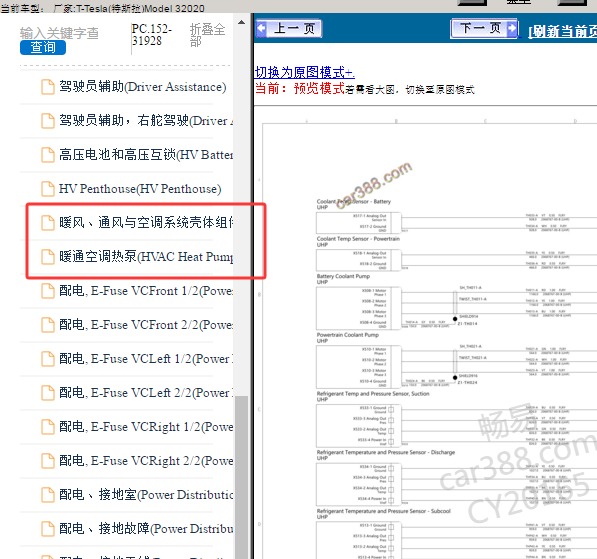Click the 刷新当前页 refresh link
597x559 pixels.
tap(562, 31)
